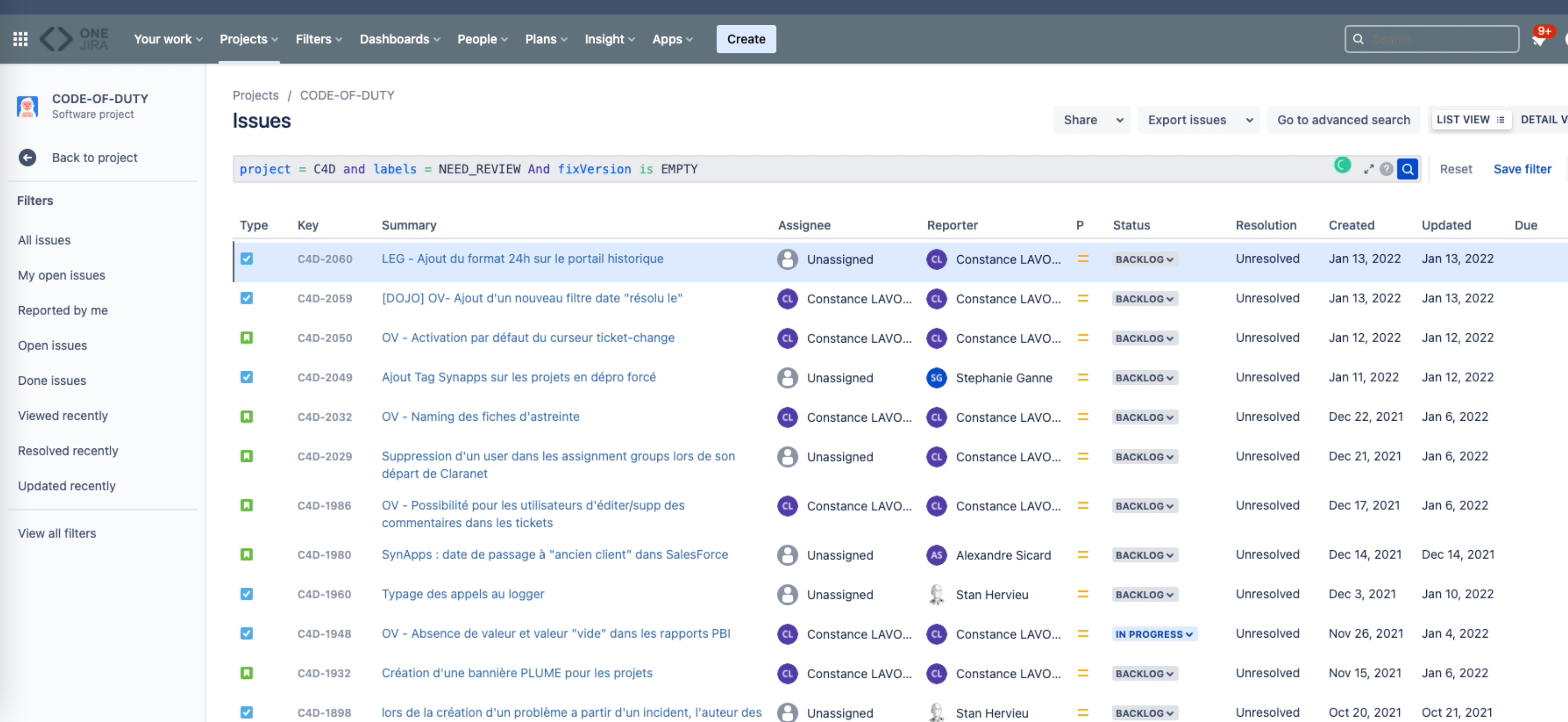
Task: Switch to List View layout
Action: [x=1469, y=120]
